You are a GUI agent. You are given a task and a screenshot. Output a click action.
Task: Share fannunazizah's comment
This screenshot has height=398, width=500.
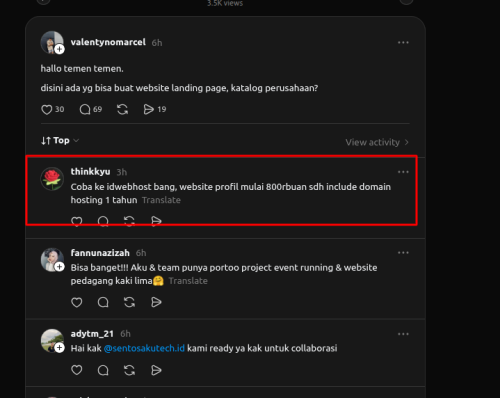(156, 302)
